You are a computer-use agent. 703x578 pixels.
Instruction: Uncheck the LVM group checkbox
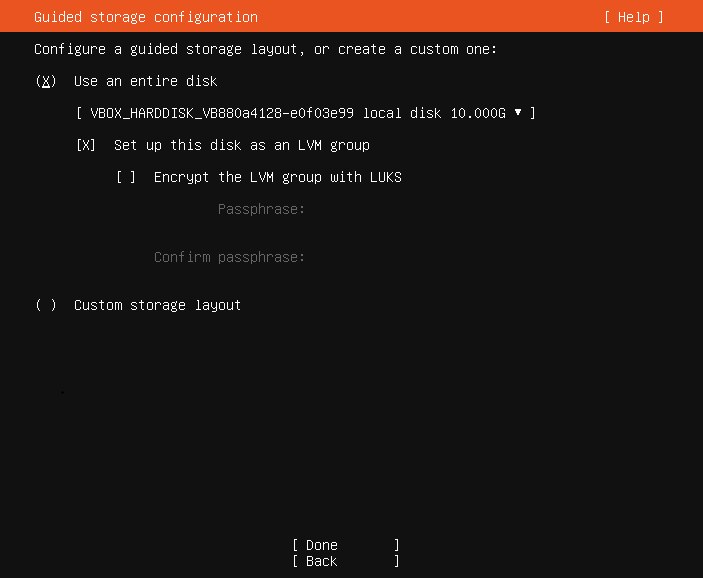[86, 145]
